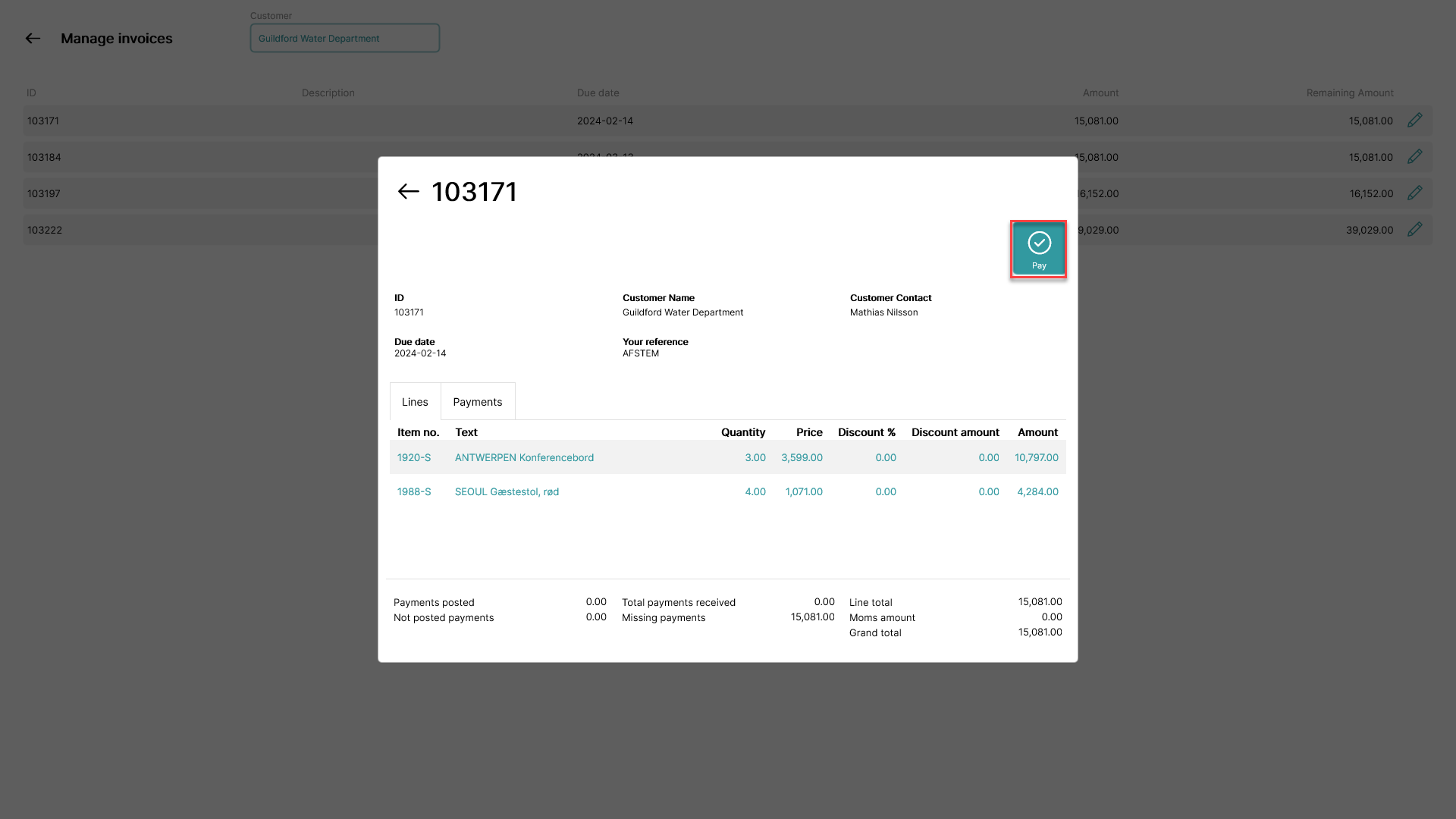Click the Not posted payments label
The height and width of the screenshot is (819, 1456).
pos(444,617)
